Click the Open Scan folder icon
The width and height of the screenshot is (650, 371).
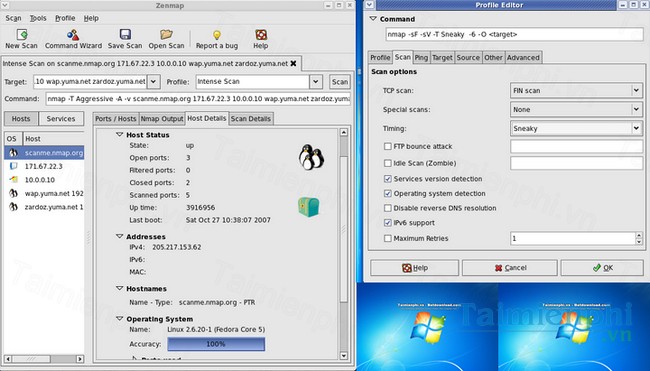click(166, 34)
